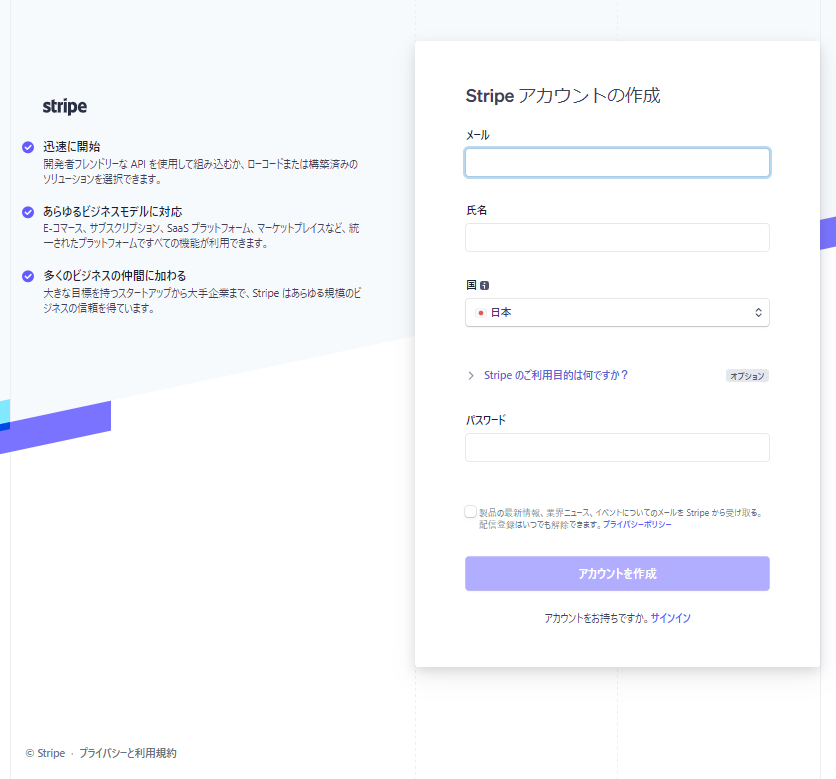Click checkmark icon beside 多くのビジネスの仲間に加わる
836x779 pixels.
(28, 276)
